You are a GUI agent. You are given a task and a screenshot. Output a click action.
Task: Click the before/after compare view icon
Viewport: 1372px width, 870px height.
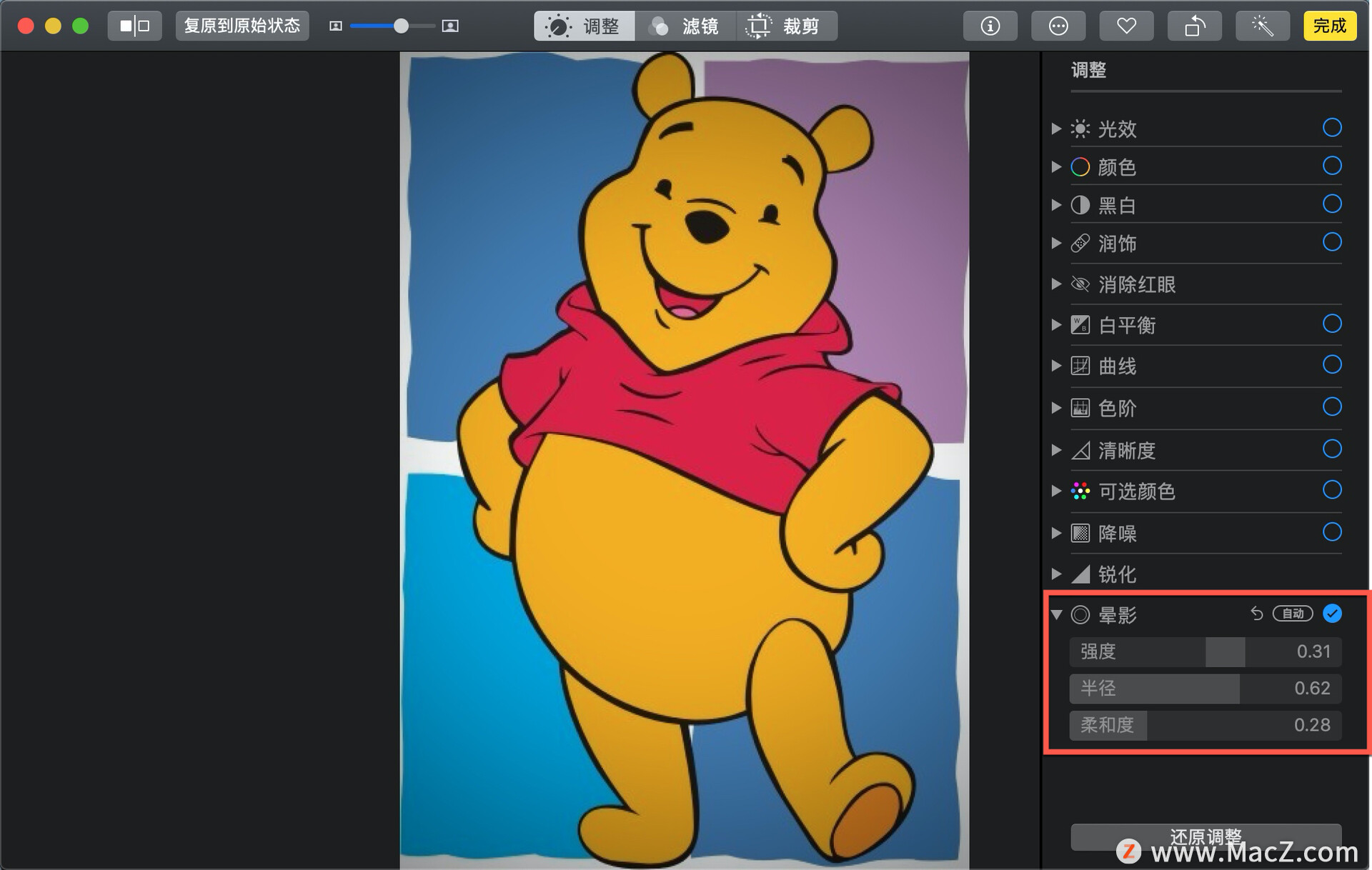point(134,26)
